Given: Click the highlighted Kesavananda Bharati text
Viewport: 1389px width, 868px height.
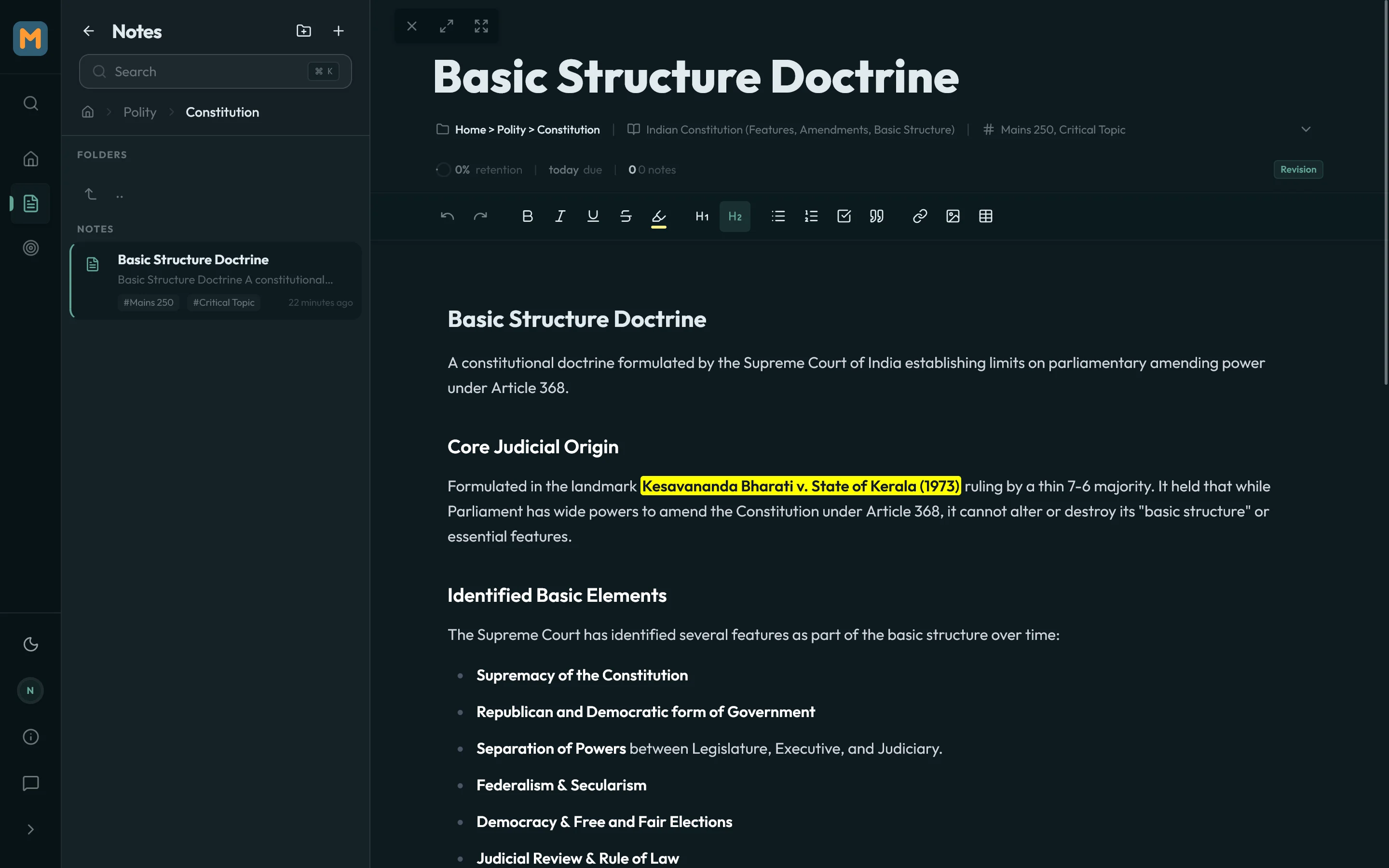Looking at the screenshot, I should [x=801, y=486].
